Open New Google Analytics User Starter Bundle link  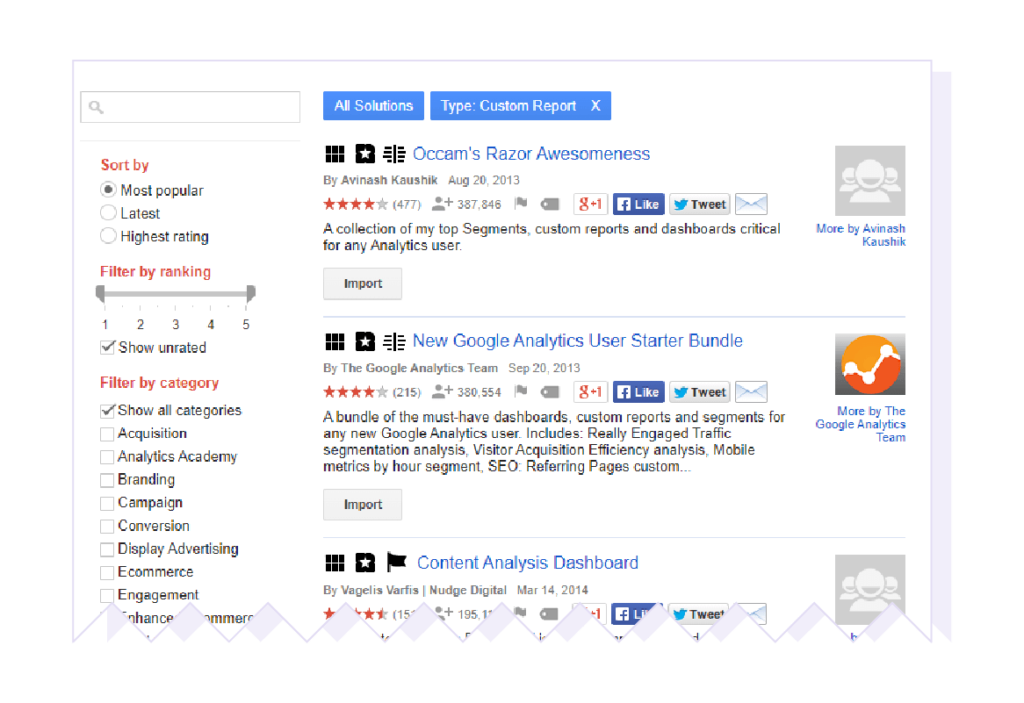click(577, 341)
